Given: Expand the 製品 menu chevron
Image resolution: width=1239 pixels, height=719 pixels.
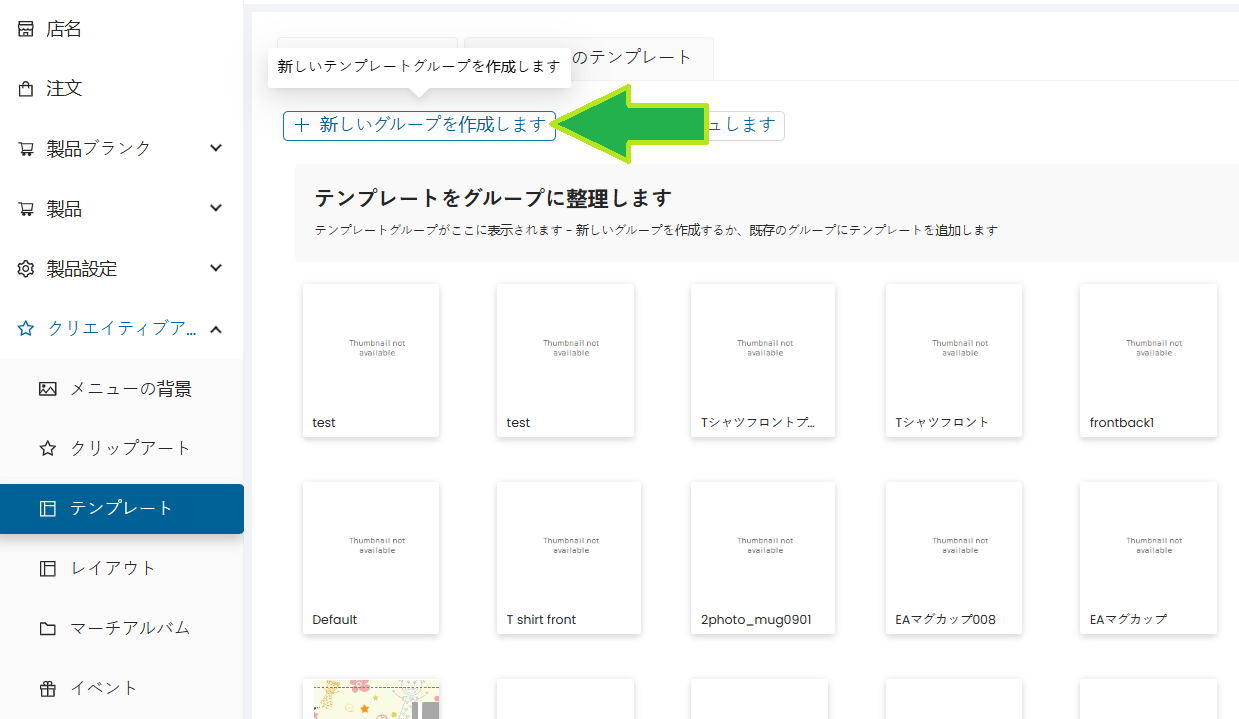Looking at the screenshot, I should pos(216,208).
